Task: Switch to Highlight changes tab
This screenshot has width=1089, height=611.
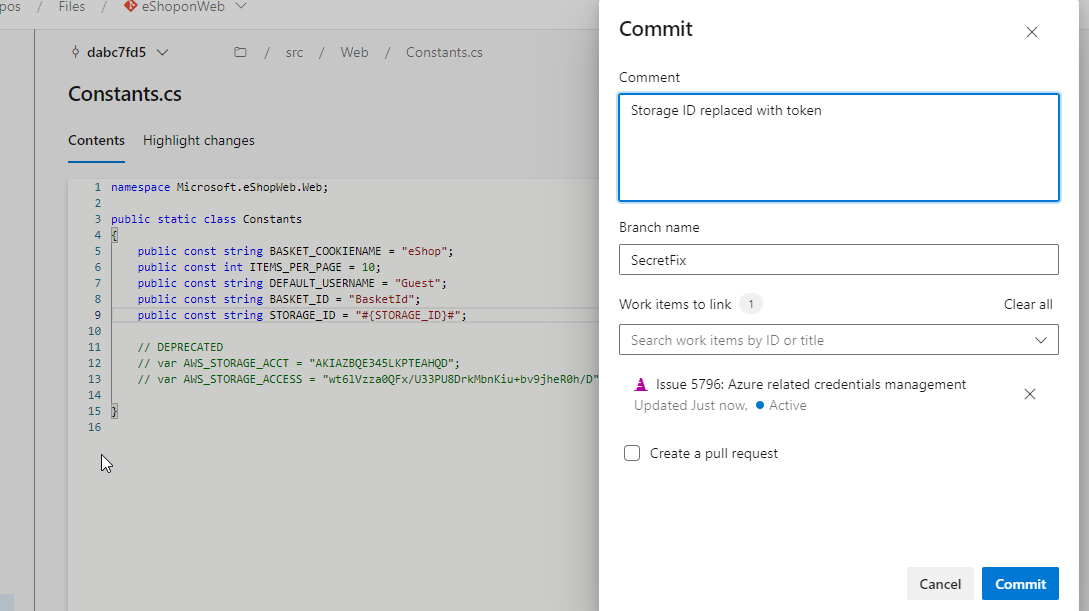Action: tap(199, 140)
